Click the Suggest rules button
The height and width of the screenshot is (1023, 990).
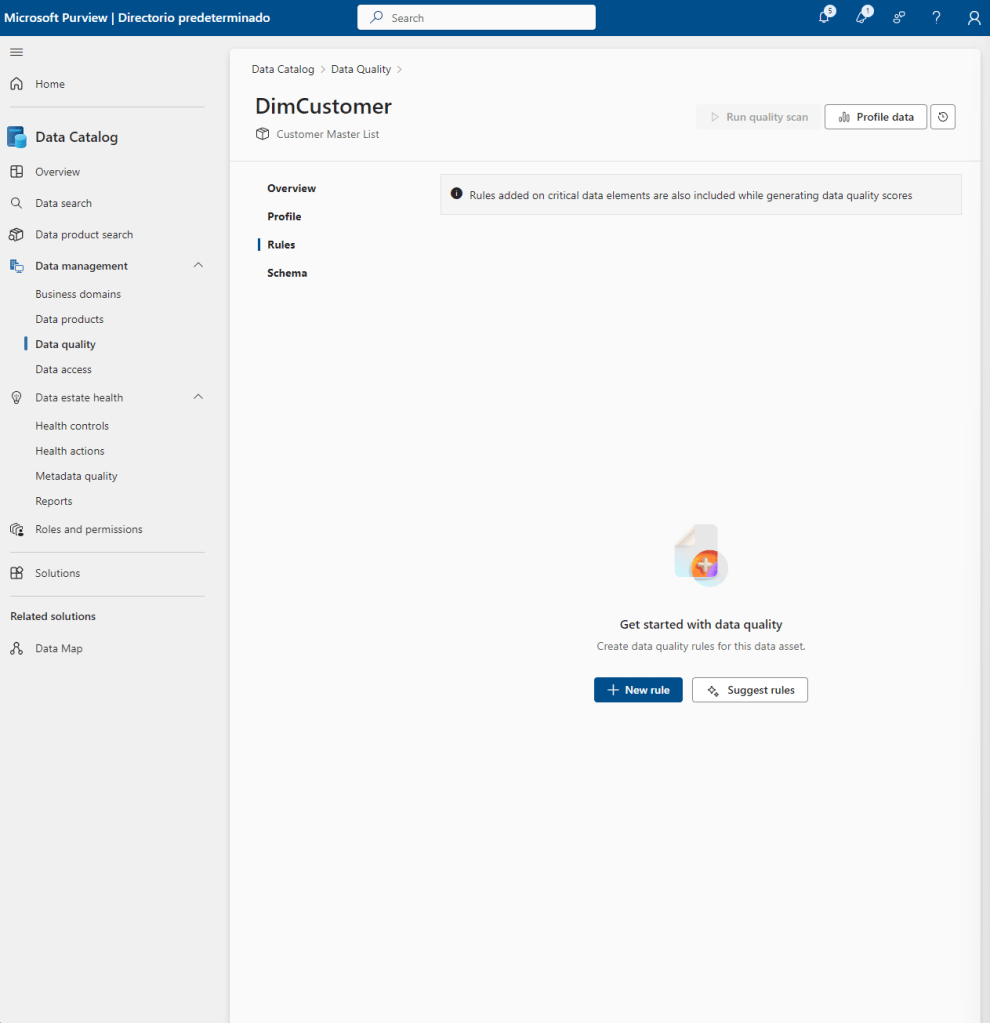click(749, 690)
